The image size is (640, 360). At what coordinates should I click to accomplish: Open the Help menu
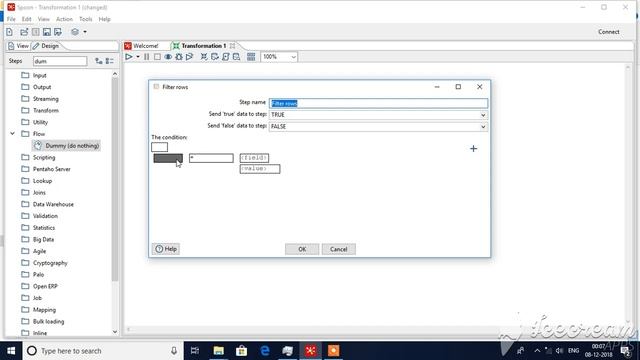point(104,19)
